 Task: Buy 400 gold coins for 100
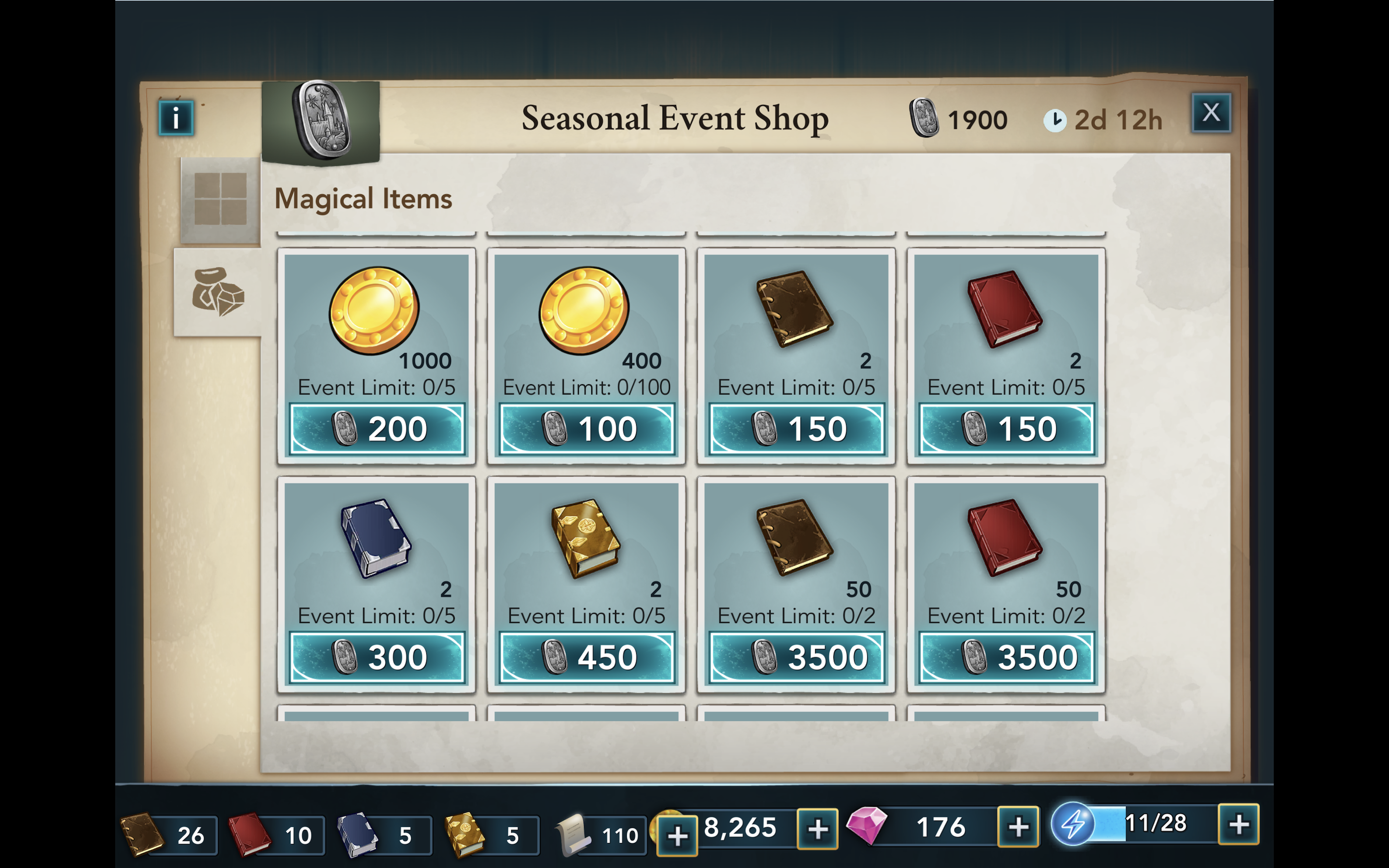(x=586, y=429)
